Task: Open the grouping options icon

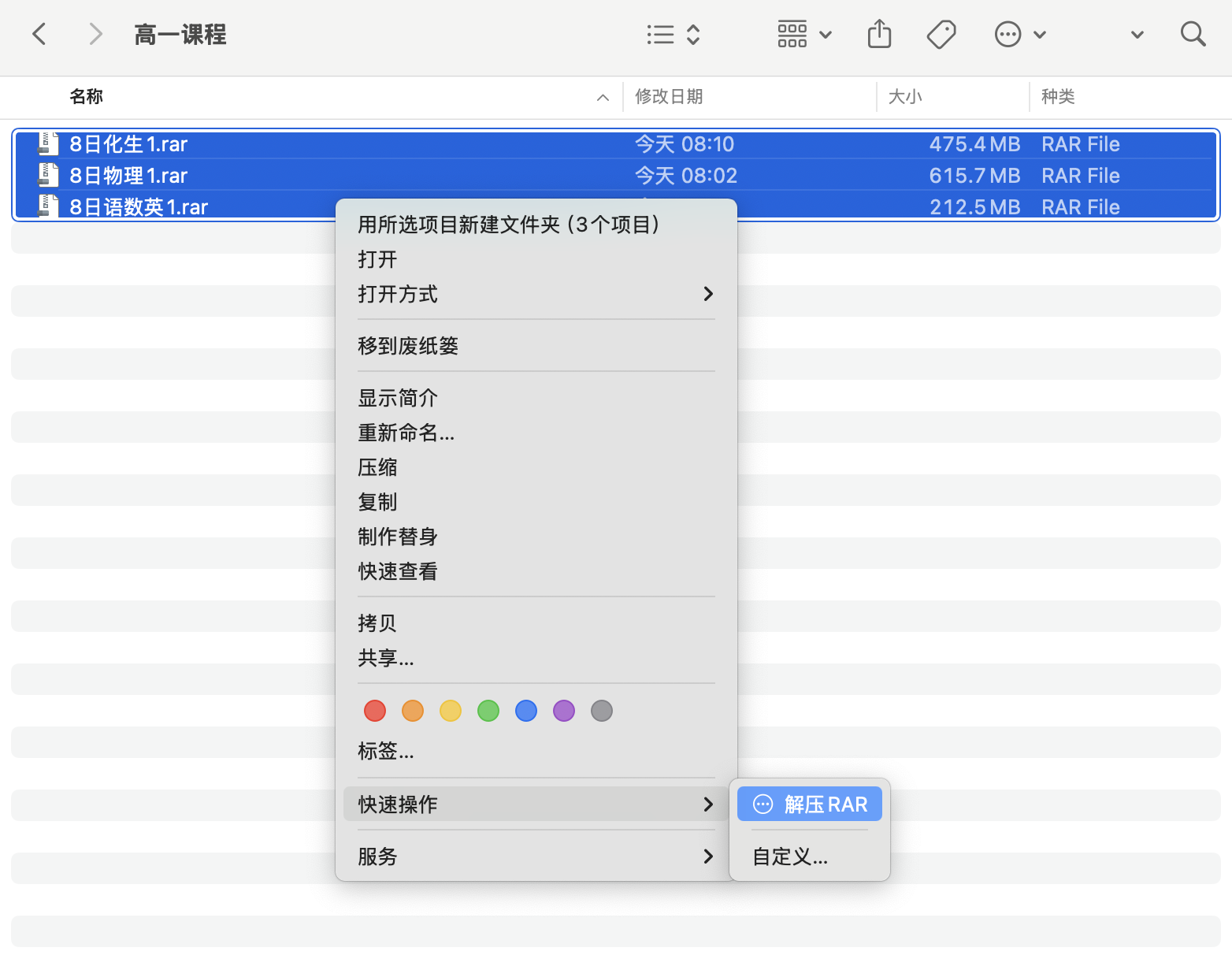Action: tap(803, 35)
